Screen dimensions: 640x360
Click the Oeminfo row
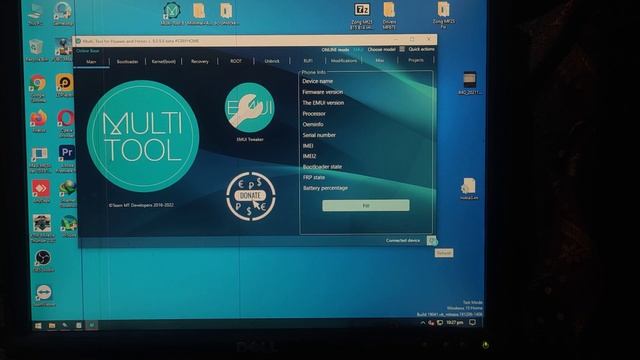point(313,124)
